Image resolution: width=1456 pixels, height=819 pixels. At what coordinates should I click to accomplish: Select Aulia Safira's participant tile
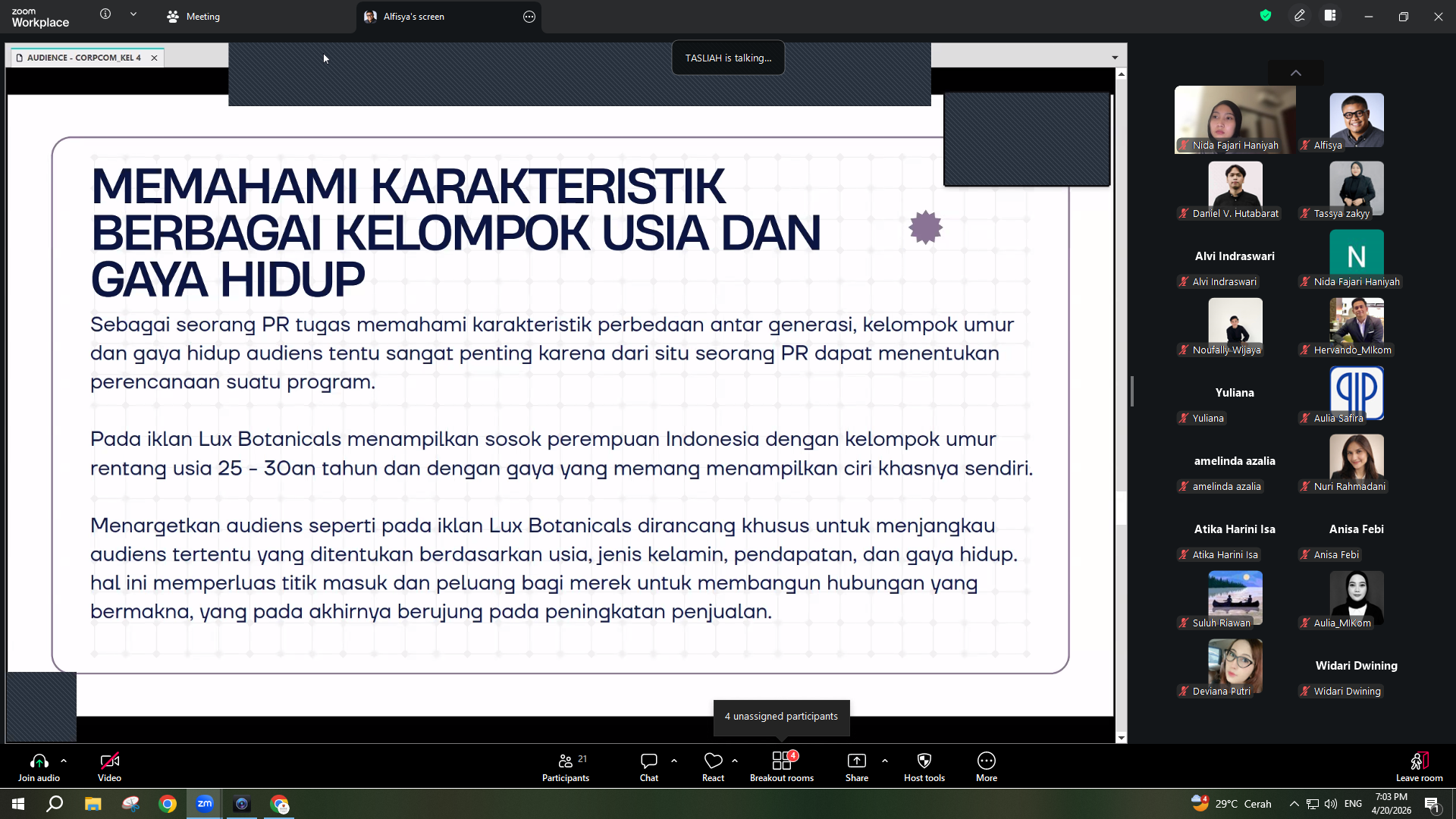pos(1357,393)
